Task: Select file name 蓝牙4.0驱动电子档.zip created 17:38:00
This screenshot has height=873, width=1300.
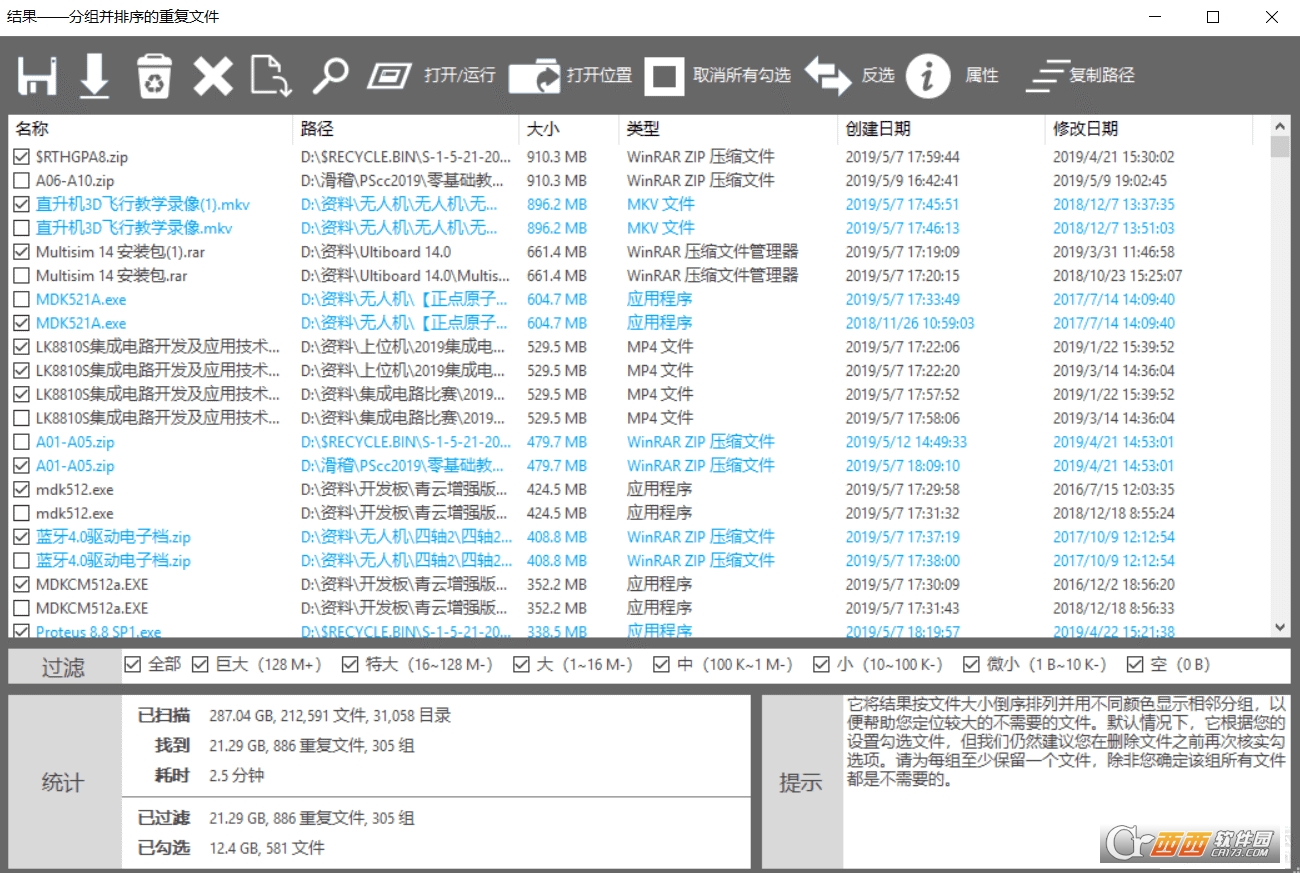Action: click(113, 561)
